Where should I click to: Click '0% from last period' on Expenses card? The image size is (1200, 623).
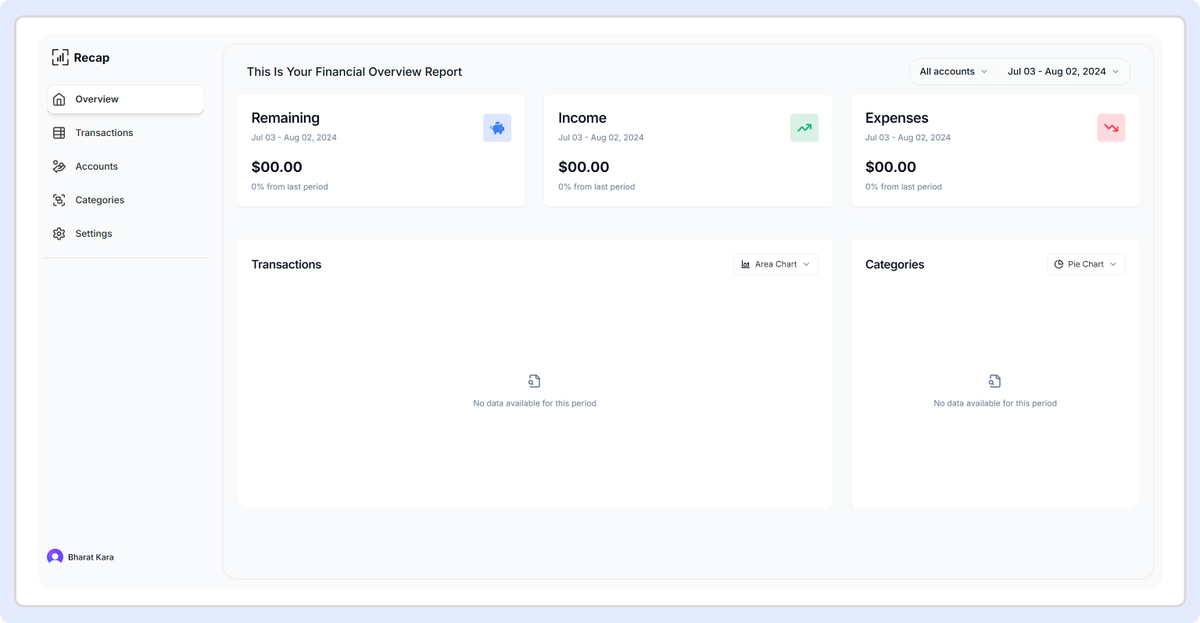[x=903, y=187]
